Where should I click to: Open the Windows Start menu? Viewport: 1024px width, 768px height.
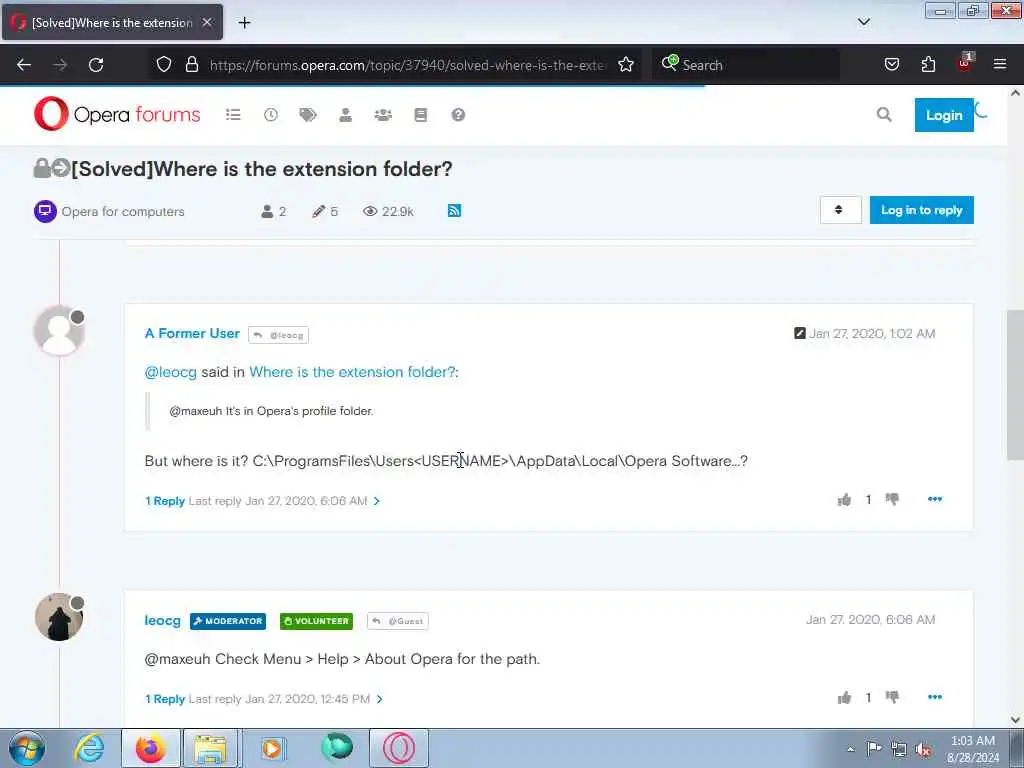coord(26,748)
